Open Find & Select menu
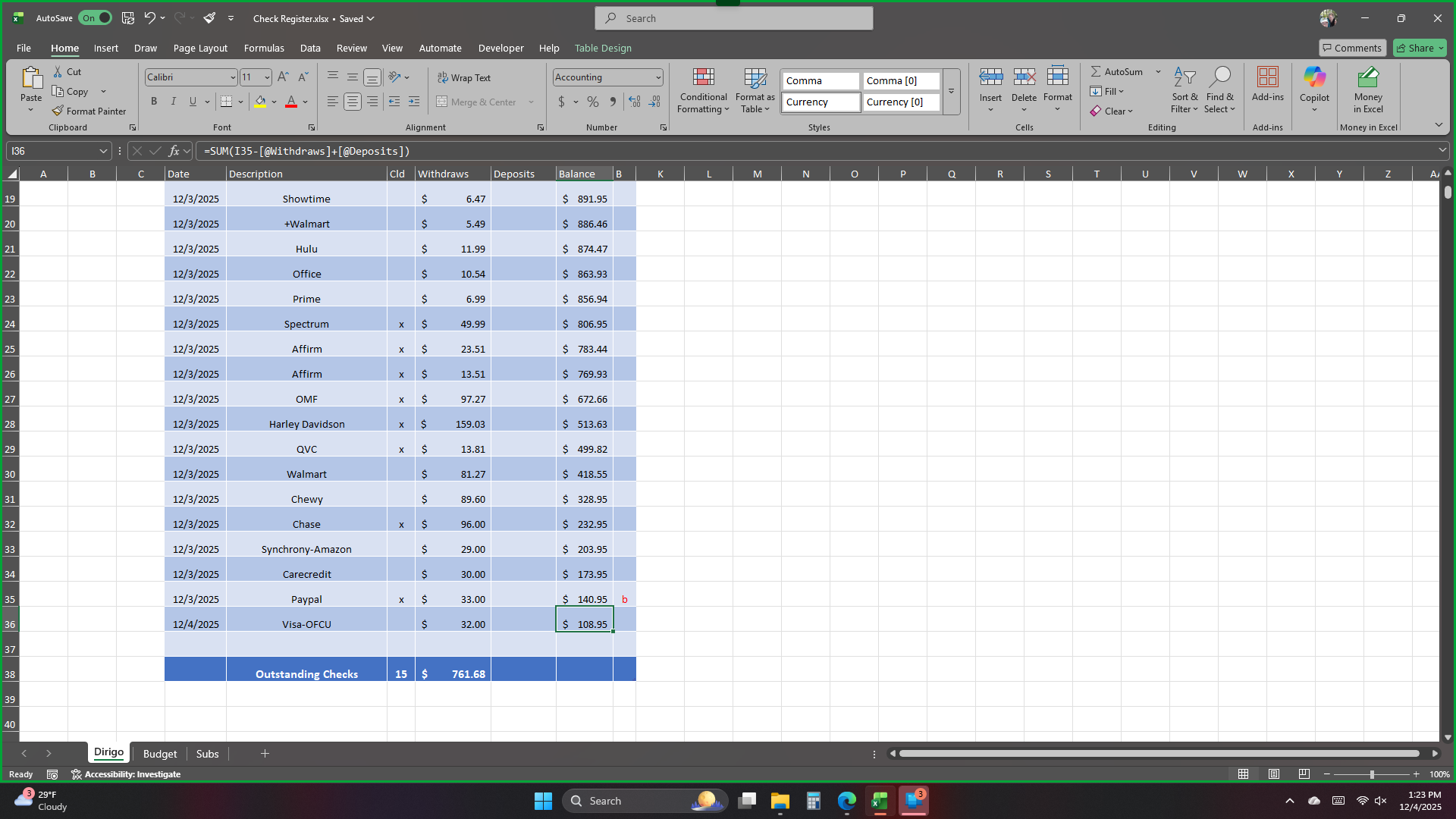This screenshot has height=819, width=1456. coord(1219,91)
